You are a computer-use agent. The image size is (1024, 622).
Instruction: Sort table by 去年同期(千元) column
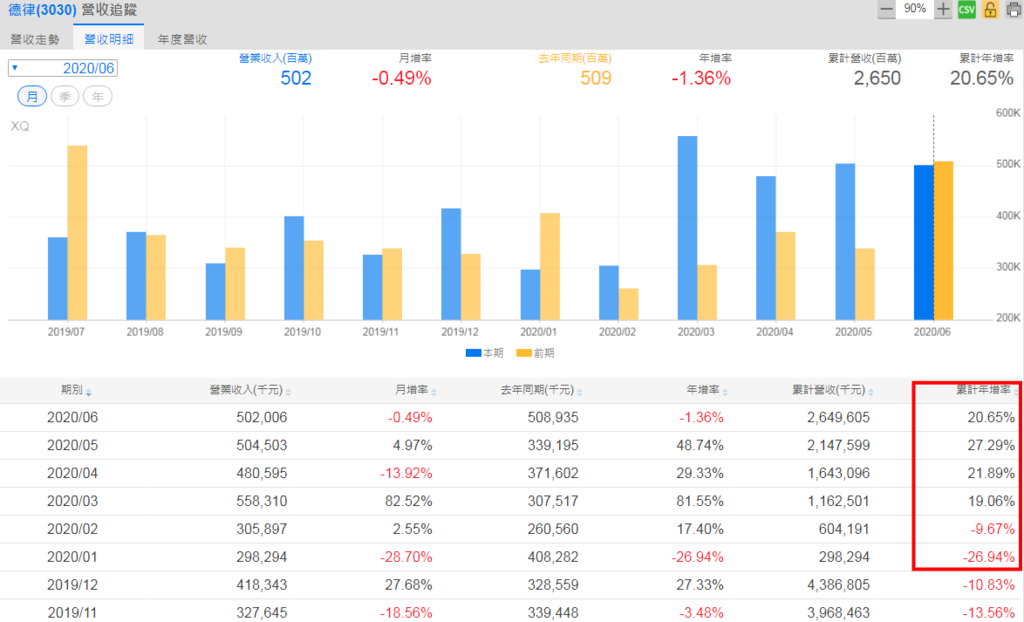coord(541,390)
